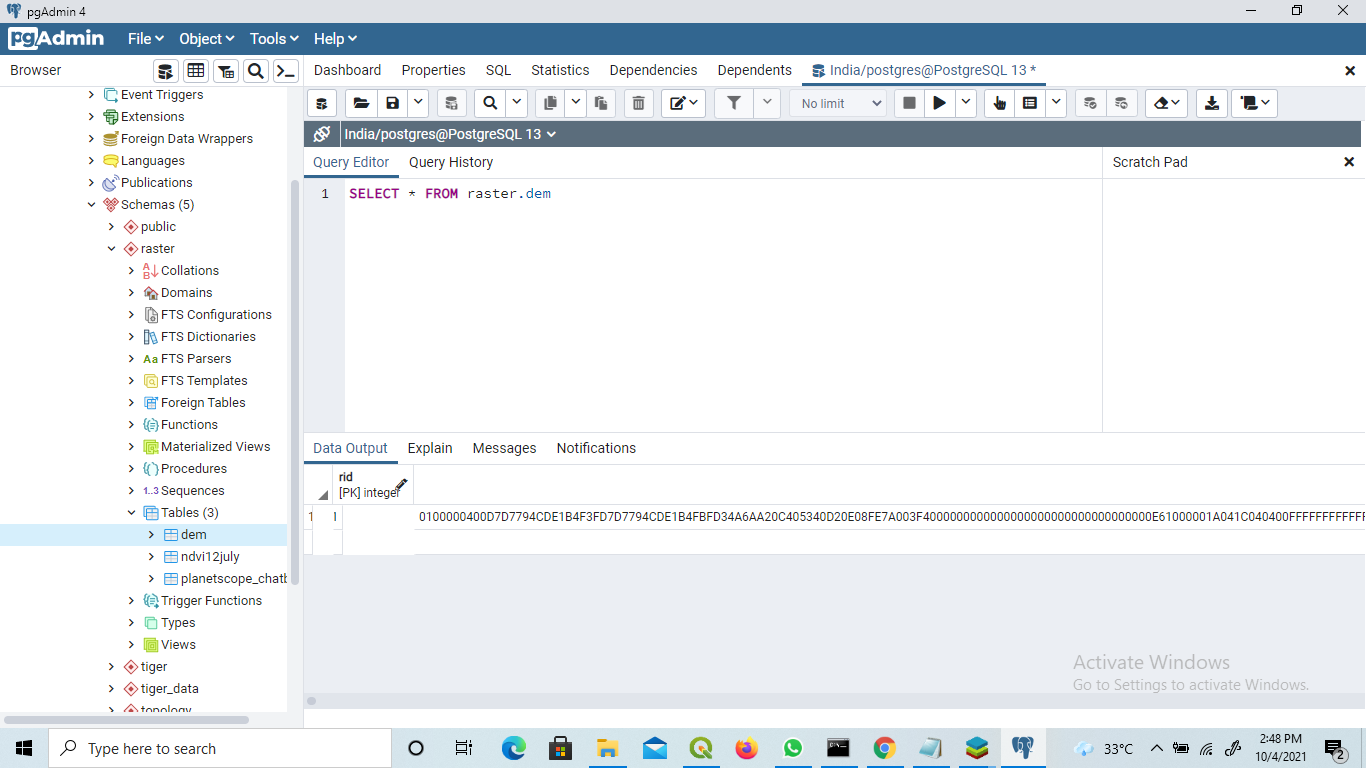Click View Data grid icon in Browser header
Screen dimensions: 1366x768
pos(196,70)
